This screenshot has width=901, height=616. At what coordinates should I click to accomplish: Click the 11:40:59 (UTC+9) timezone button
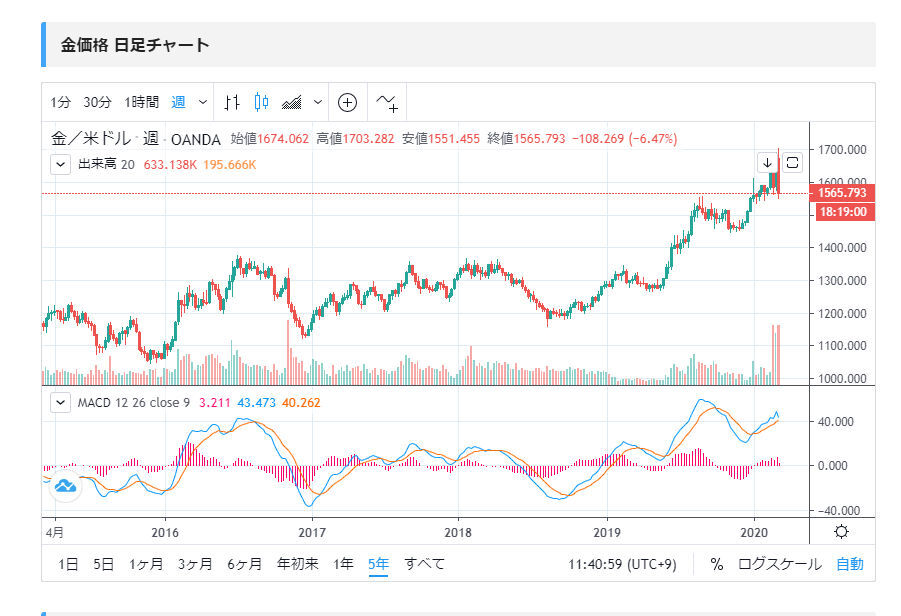pos(623,564)
